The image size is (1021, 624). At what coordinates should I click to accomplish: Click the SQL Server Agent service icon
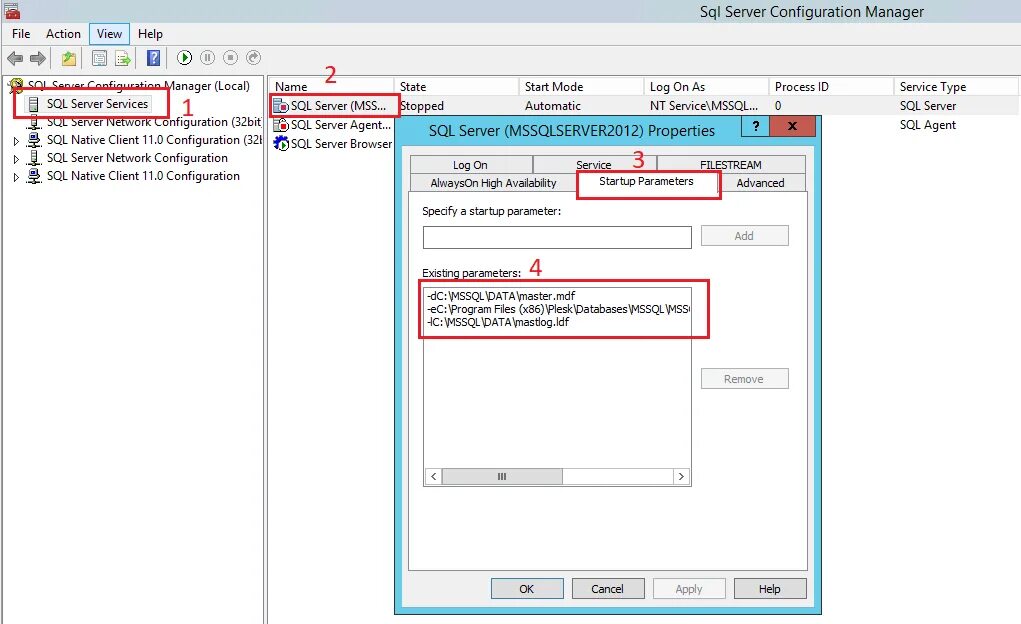[281, 124]
